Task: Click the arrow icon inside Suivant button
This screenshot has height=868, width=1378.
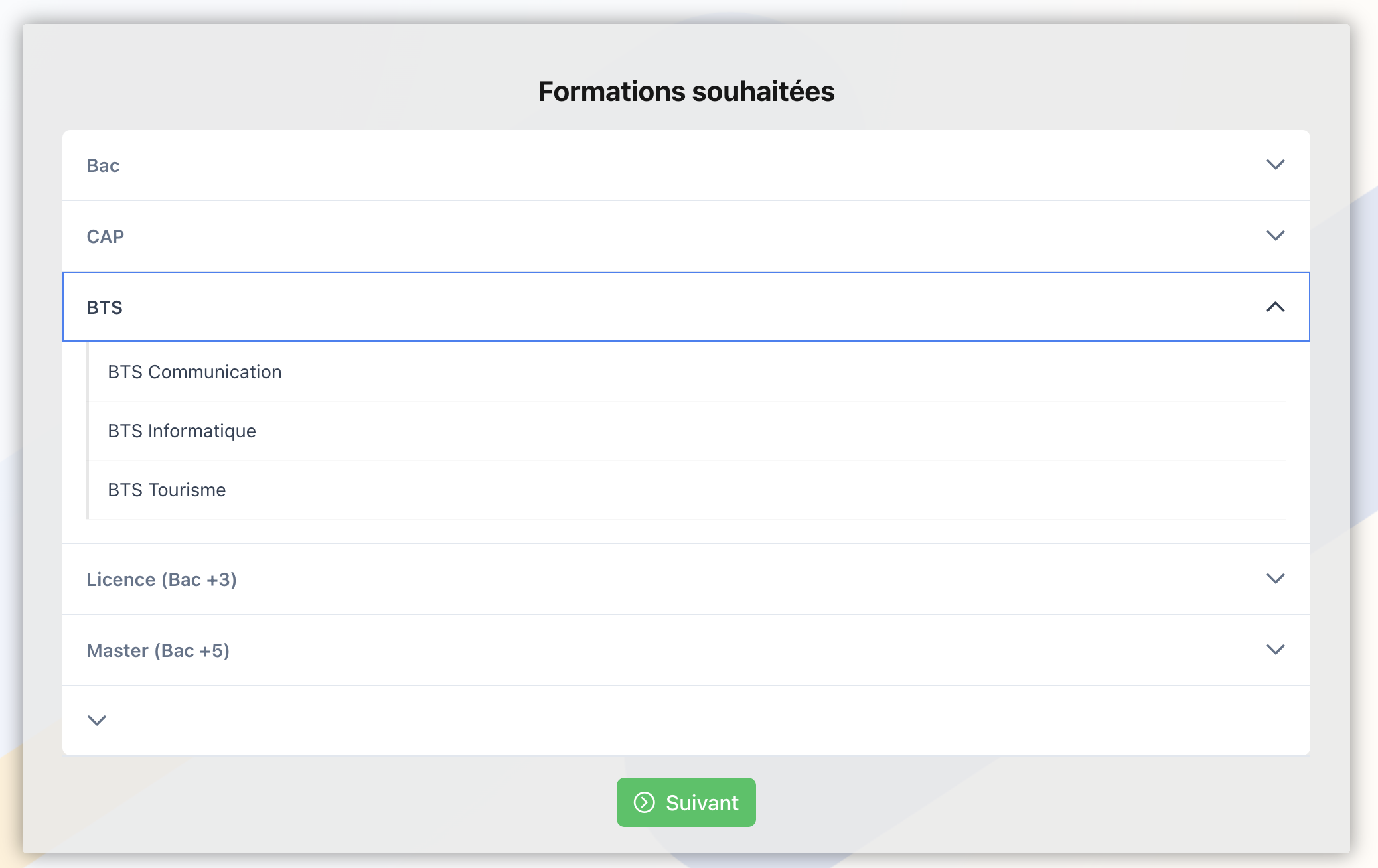Action: coord(644,802)
